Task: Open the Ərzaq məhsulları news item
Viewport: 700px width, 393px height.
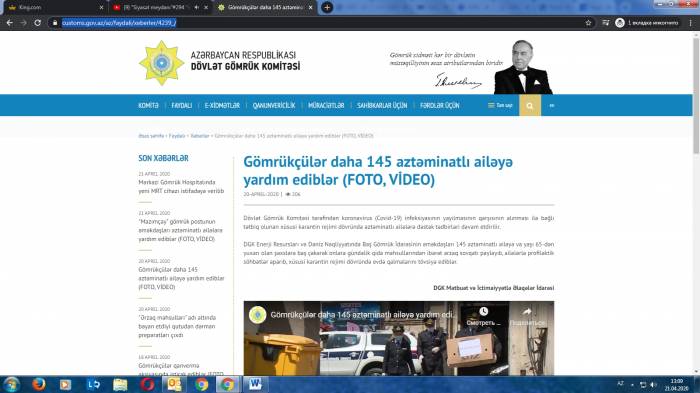Action: coord(177,326)
